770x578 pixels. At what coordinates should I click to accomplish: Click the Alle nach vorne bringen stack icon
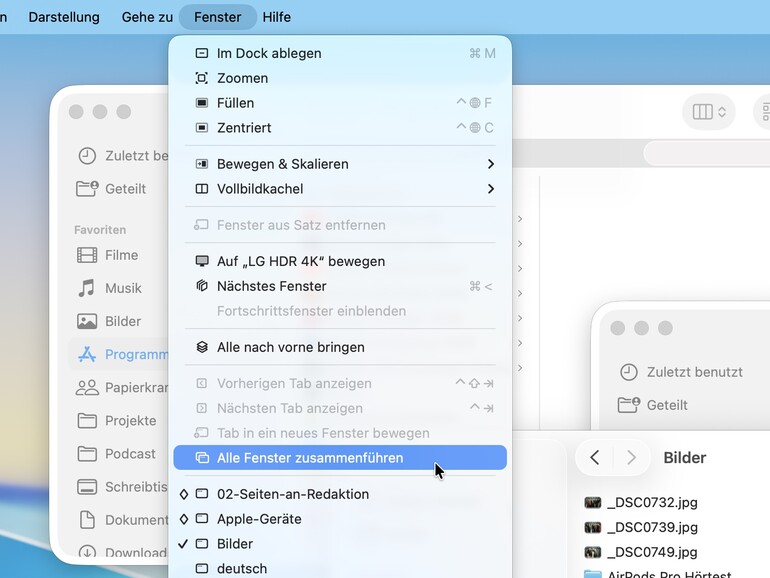(201, 347)
